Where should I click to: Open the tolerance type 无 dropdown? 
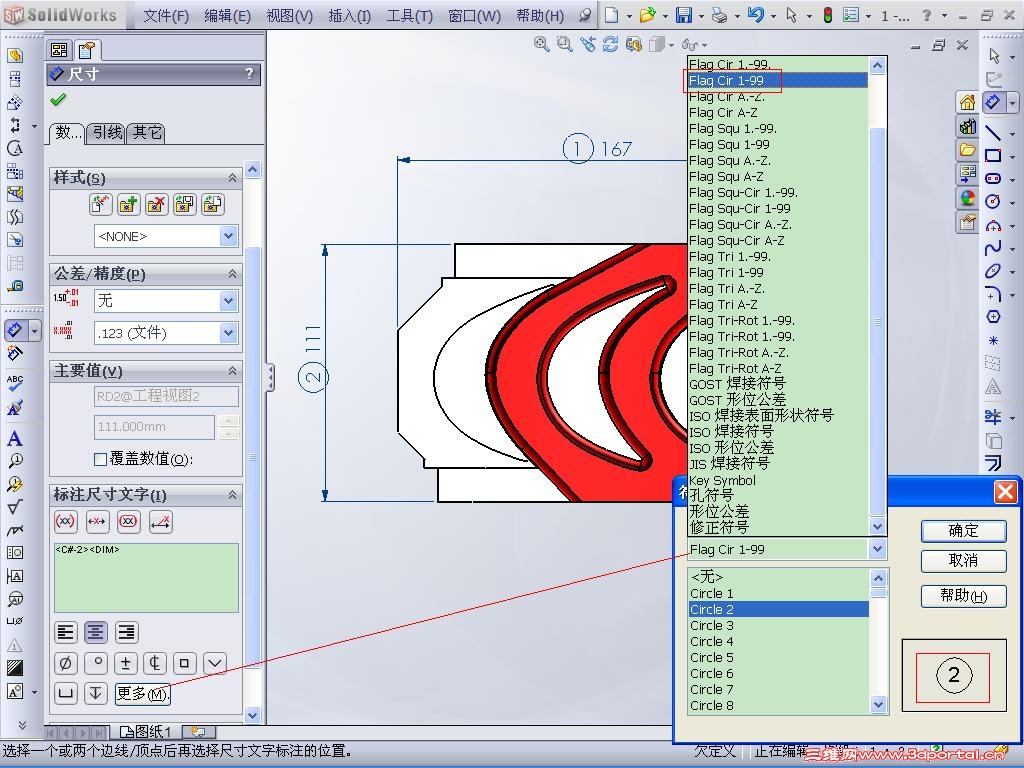tap(229, 300)
